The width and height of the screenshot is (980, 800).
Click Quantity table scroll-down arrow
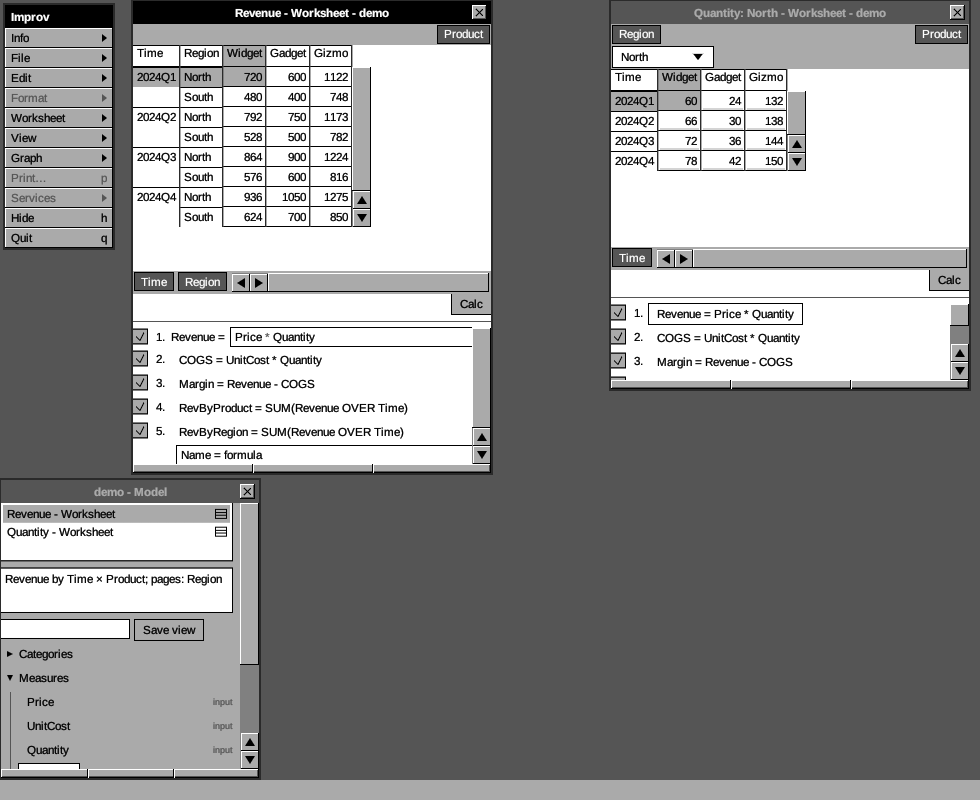click(797, 161)
